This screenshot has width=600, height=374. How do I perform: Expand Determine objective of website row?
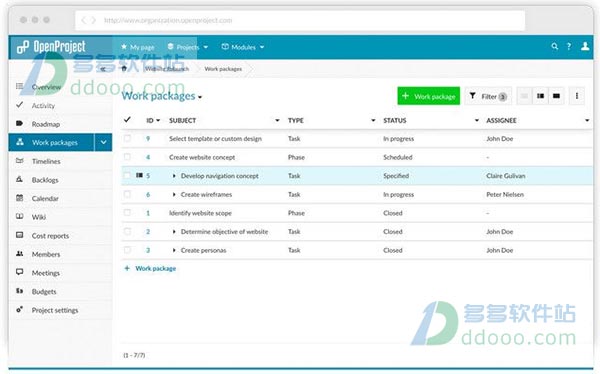point(174,232)
